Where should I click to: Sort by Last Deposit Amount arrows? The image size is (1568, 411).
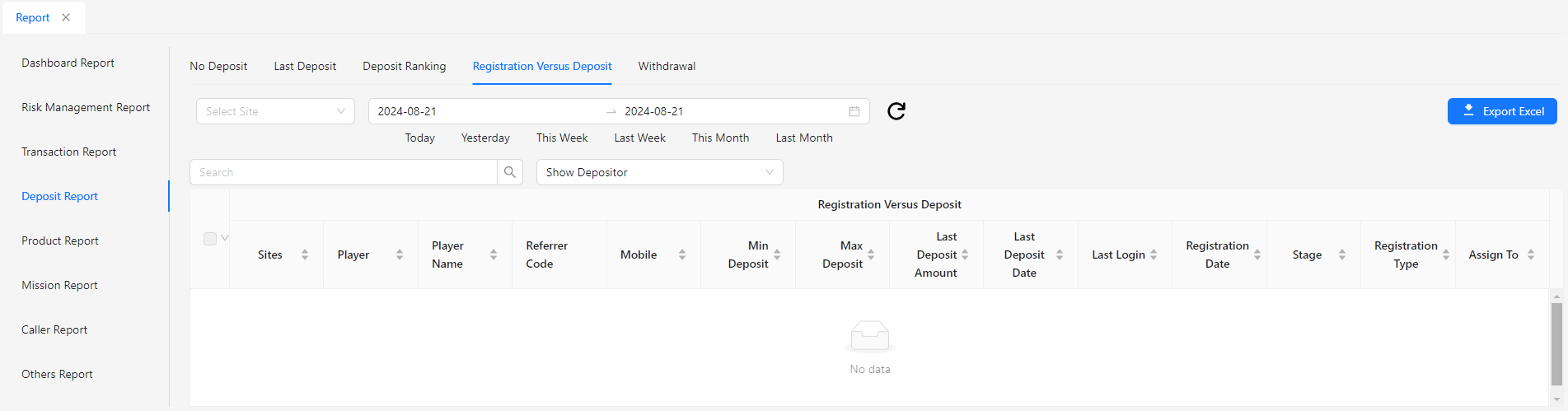click(x=965, y=255)
